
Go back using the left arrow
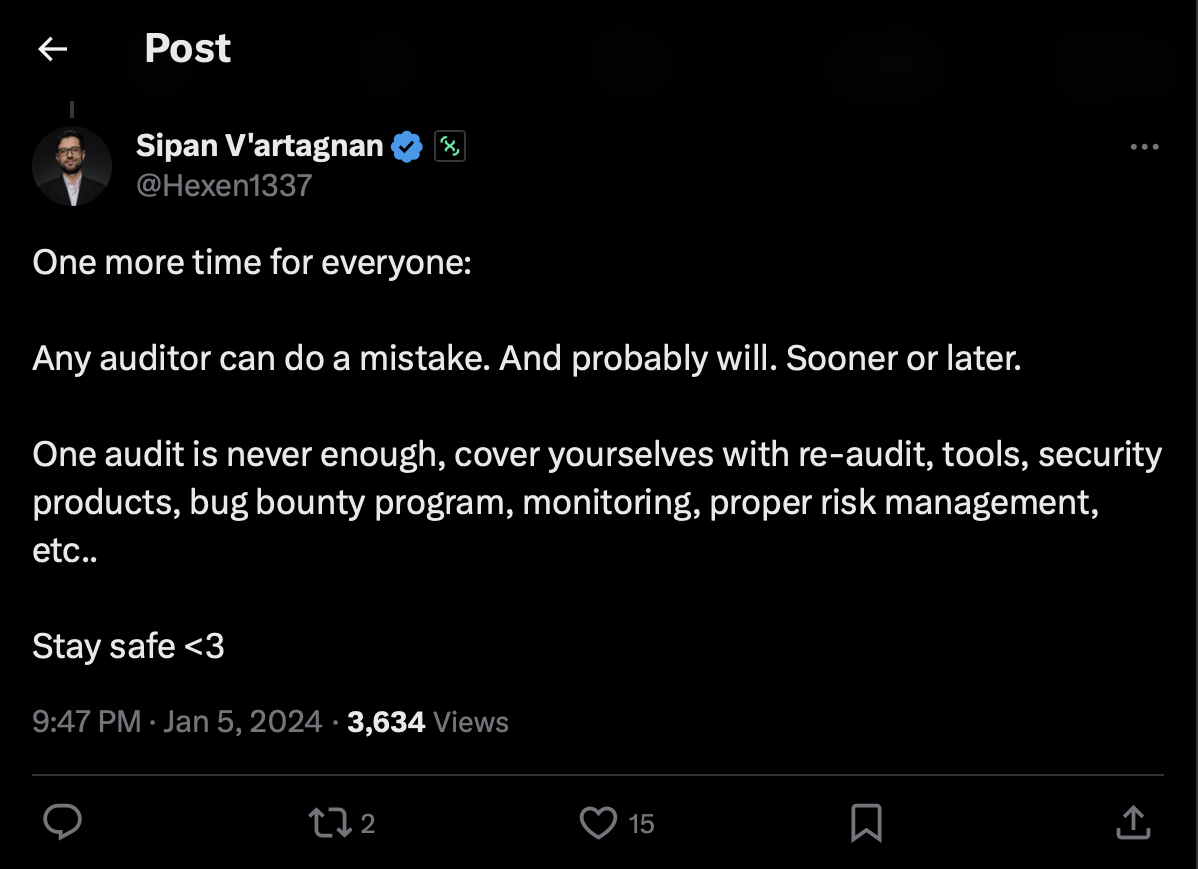point(52,49)
